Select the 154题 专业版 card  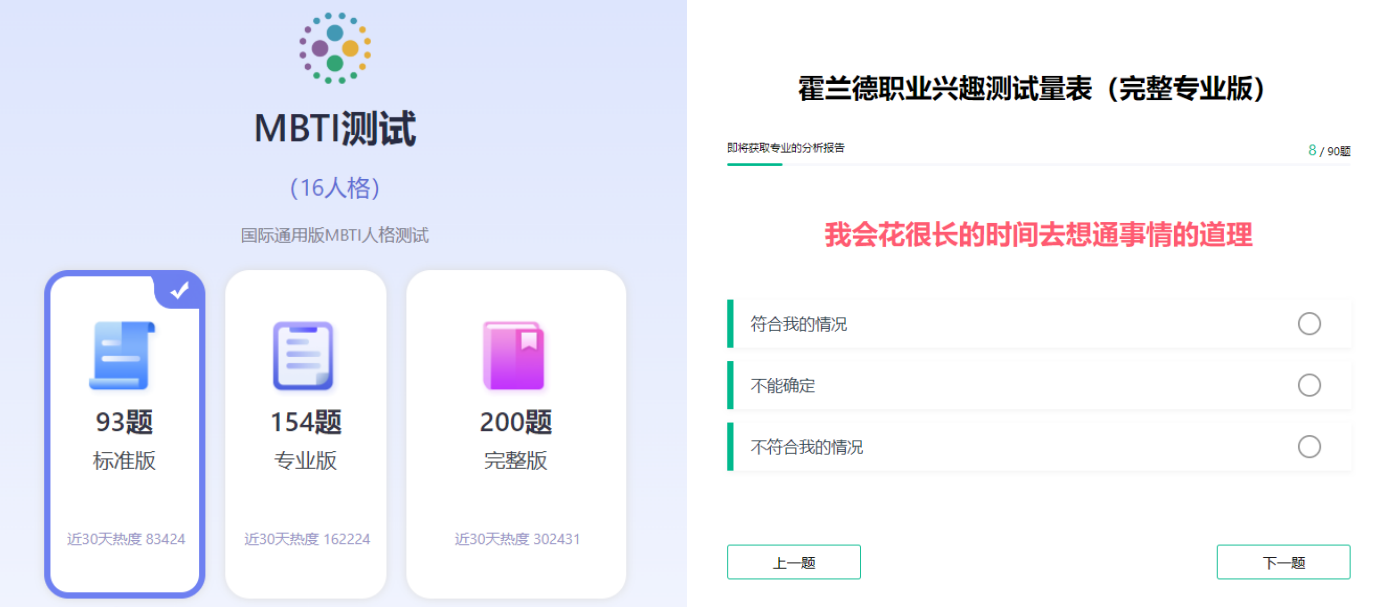pos(306,434)
